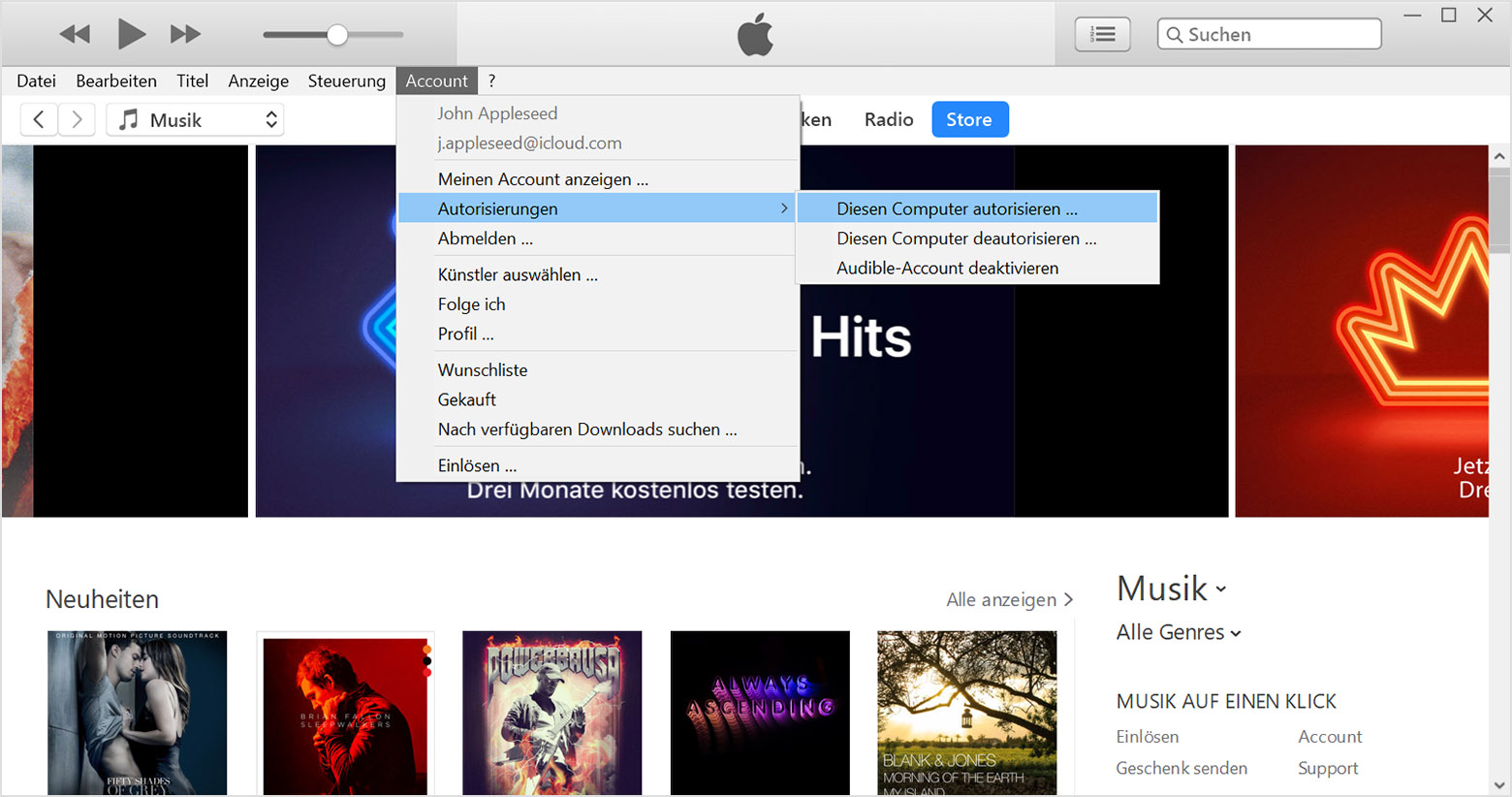Image resolution: width=1512 pixels, height=797 pixels.
Task: Expand the Musik heading dropdown
Action: (1172, 589)
